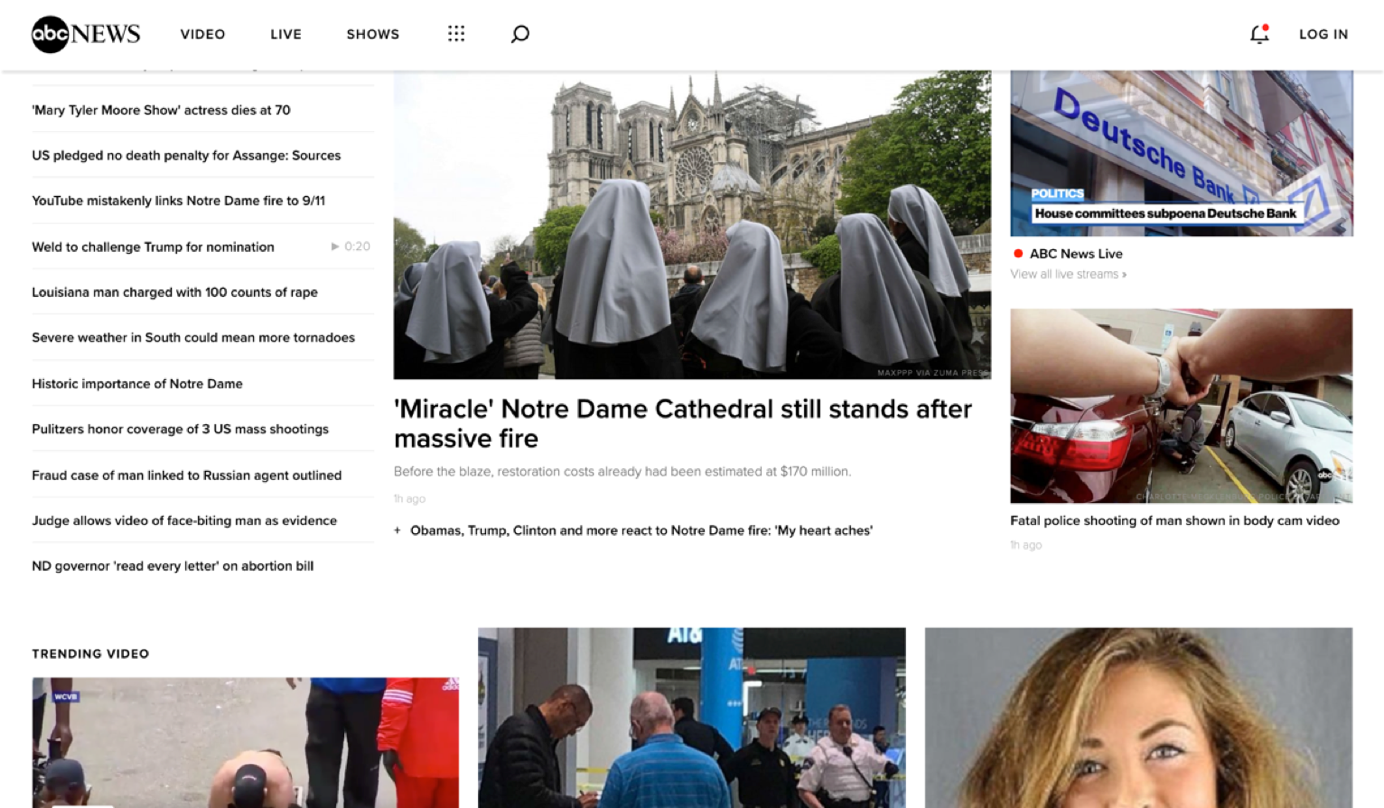The height and width of the screenshot is (808, 1384).
Task: Click the notifications bell icon
Action: pos(1259,34)
